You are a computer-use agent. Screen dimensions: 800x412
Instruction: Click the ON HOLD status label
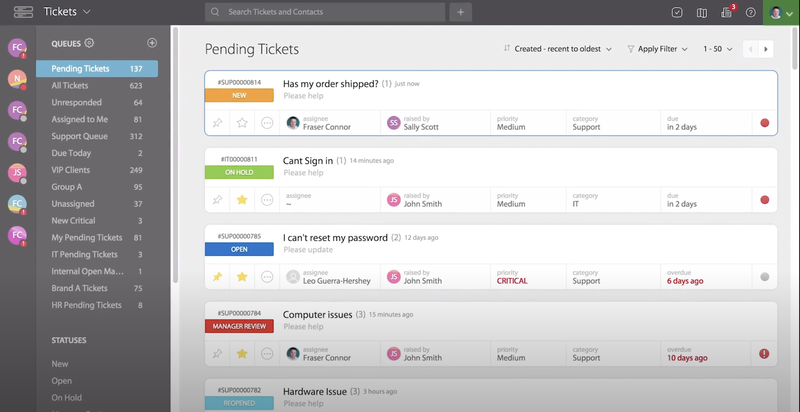click(239, 172)
